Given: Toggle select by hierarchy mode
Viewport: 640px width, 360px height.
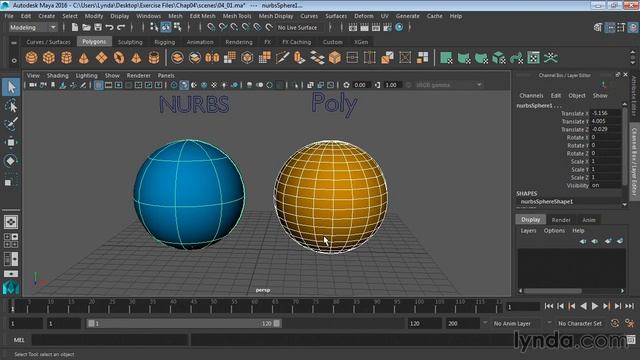Looking at the screenshot, I should click(154, 27).
